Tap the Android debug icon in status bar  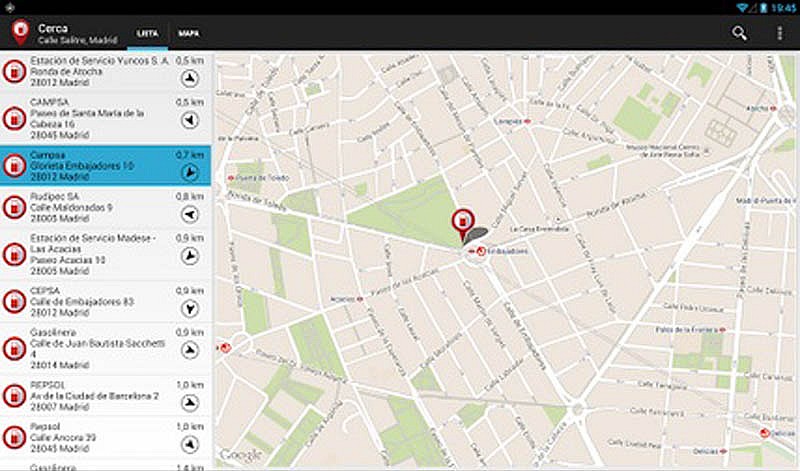9,7
